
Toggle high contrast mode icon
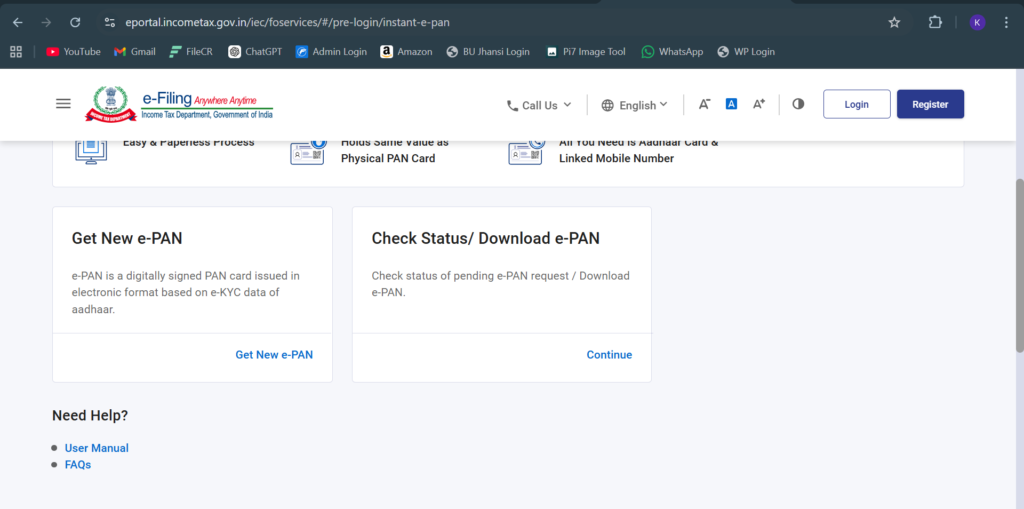[798, 104]
